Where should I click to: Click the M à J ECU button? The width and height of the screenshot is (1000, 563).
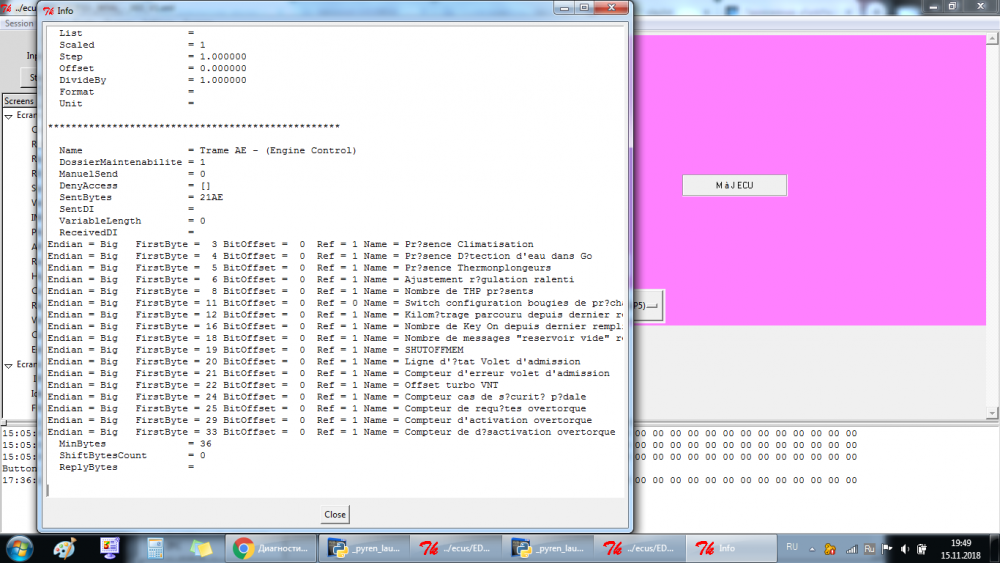pyautogui.click(x=735, y=186)
